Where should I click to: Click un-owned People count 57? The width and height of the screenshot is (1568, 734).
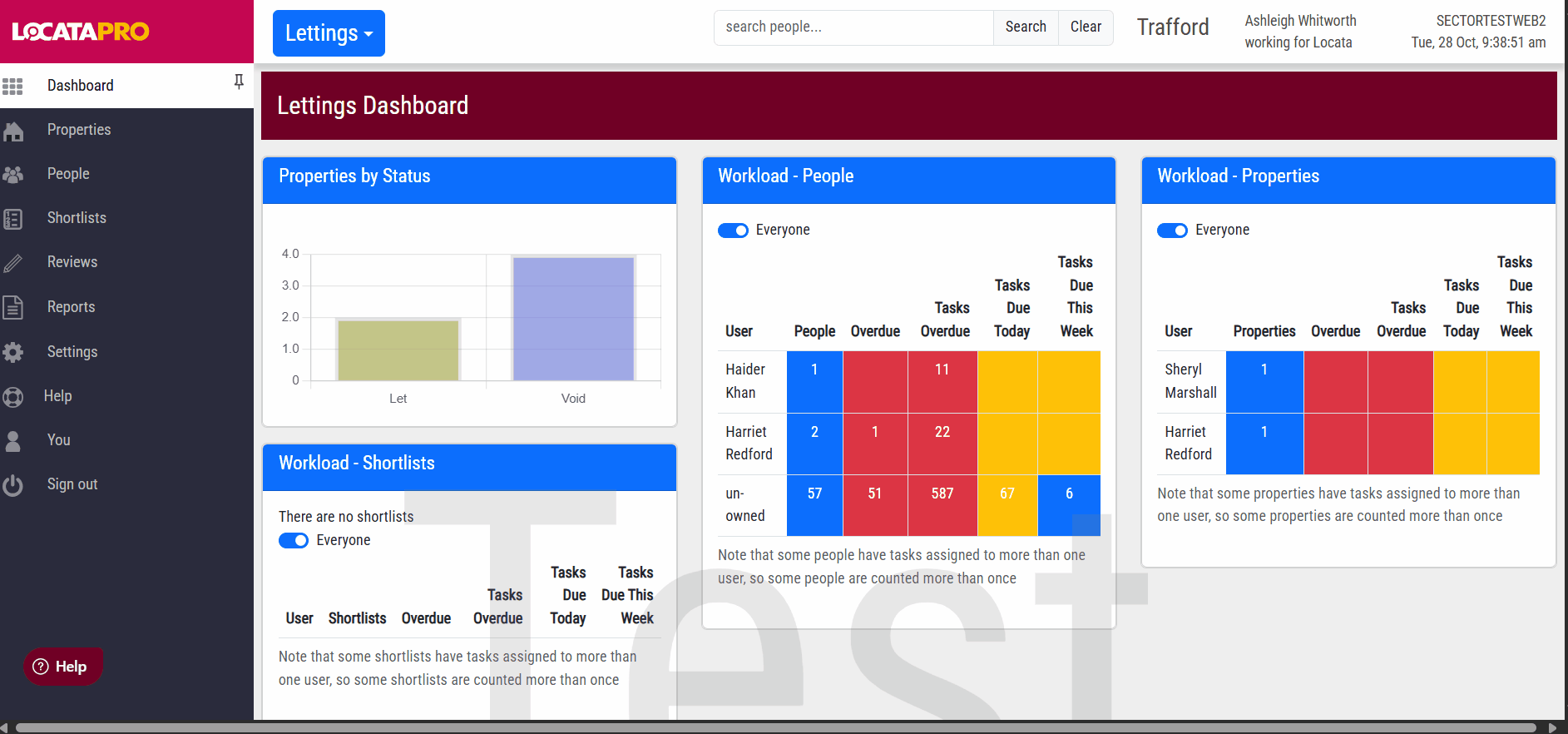[x=814, y=505]
